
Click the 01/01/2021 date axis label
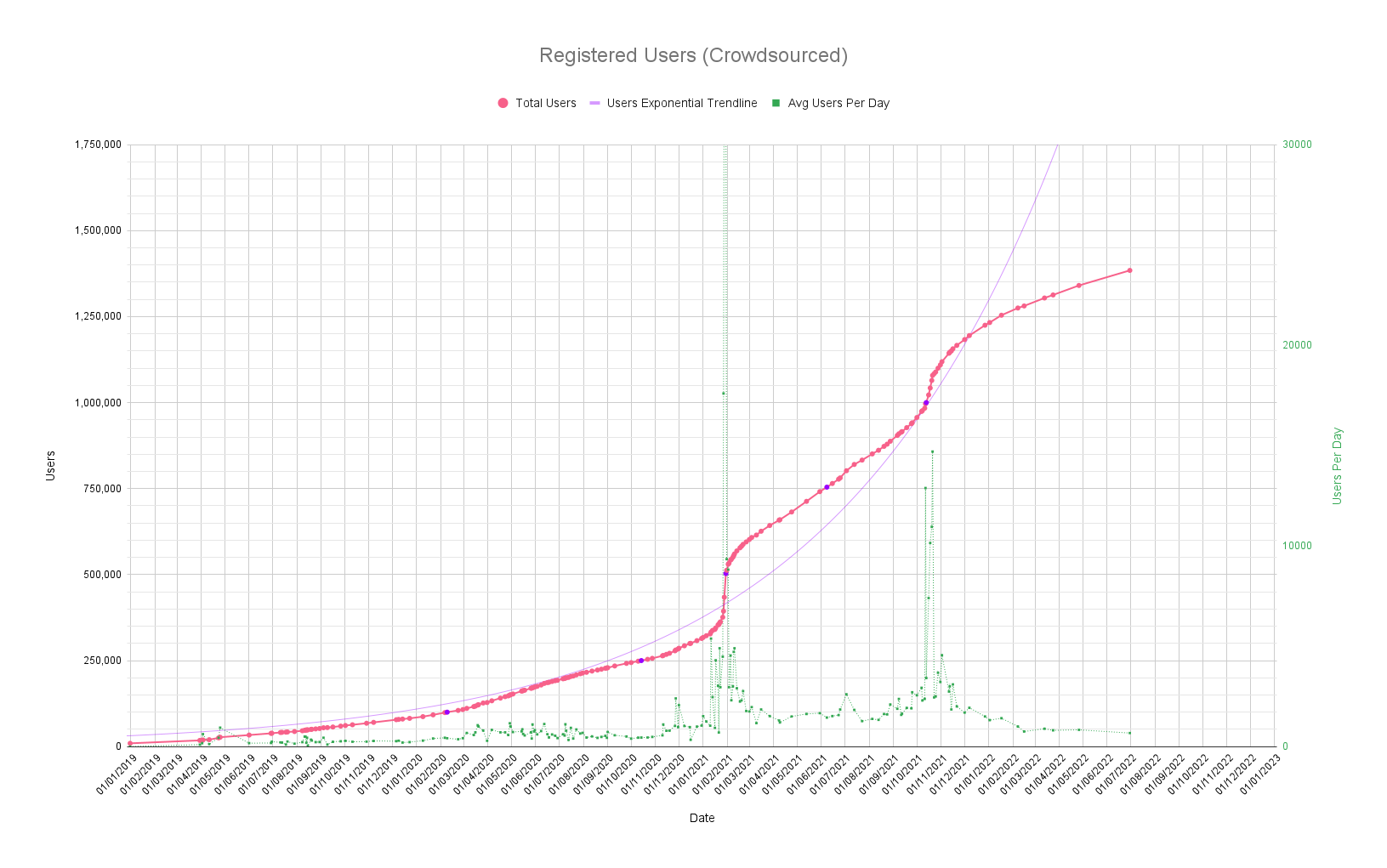(x=690, y=775)
